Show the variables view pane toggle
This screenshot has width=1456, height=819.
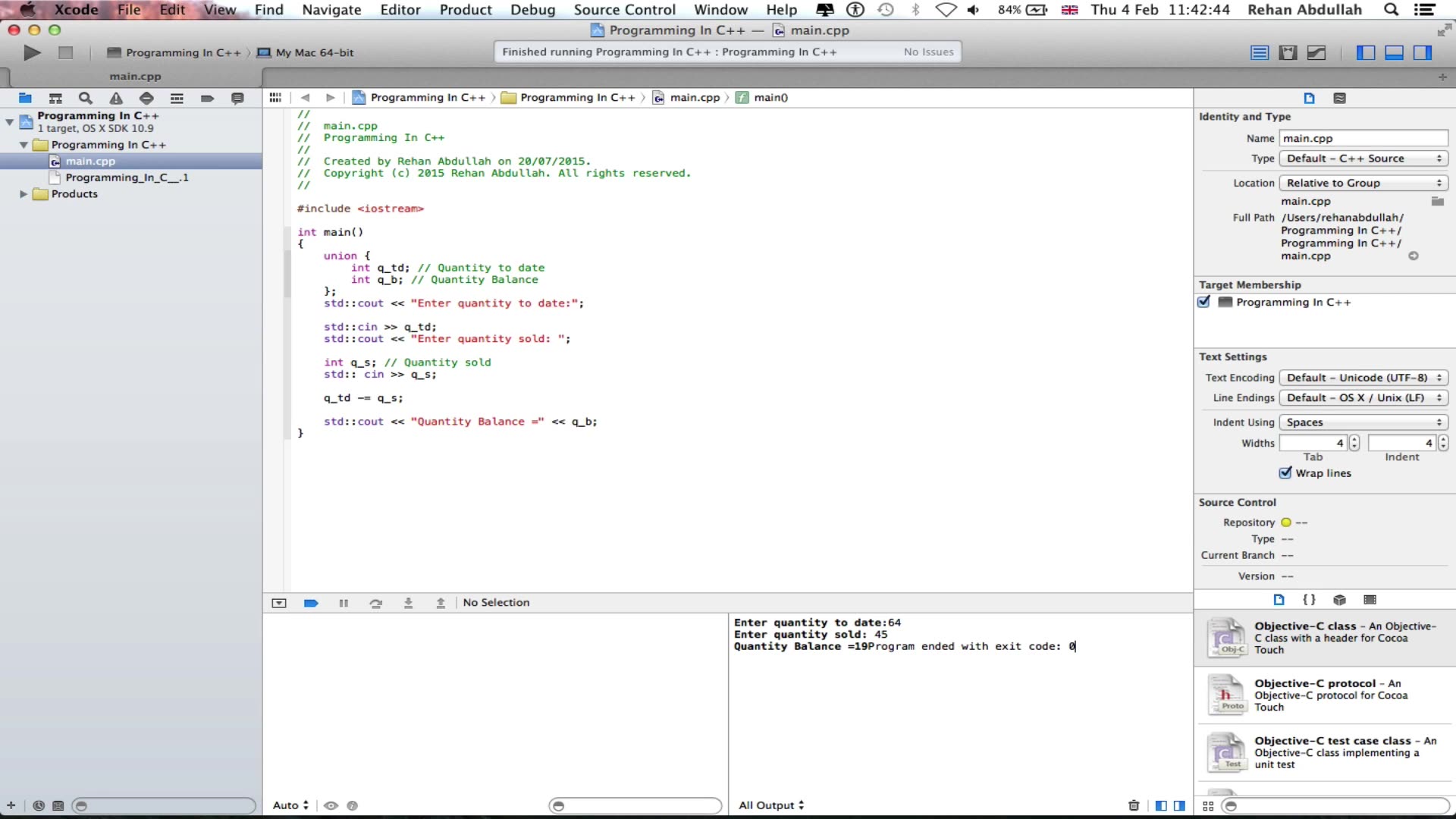click(1161, 805)
